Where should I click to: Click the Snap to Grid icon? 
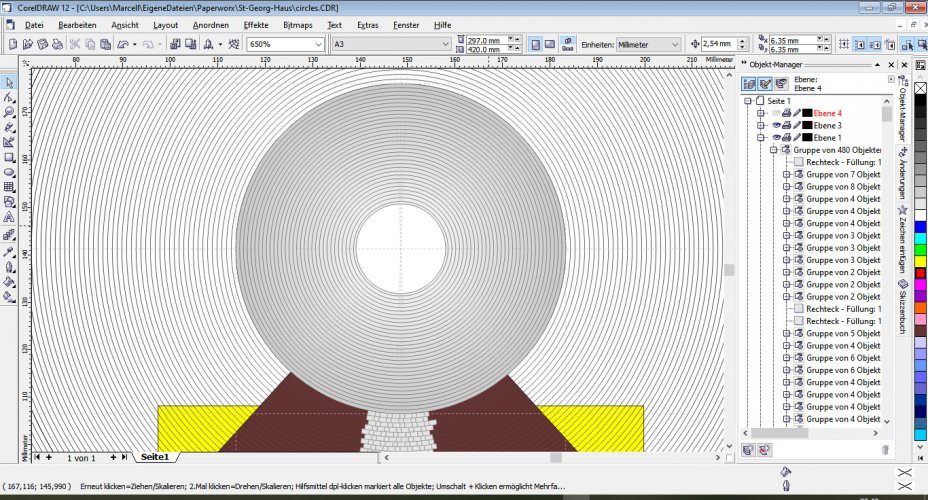pos(845,44)
